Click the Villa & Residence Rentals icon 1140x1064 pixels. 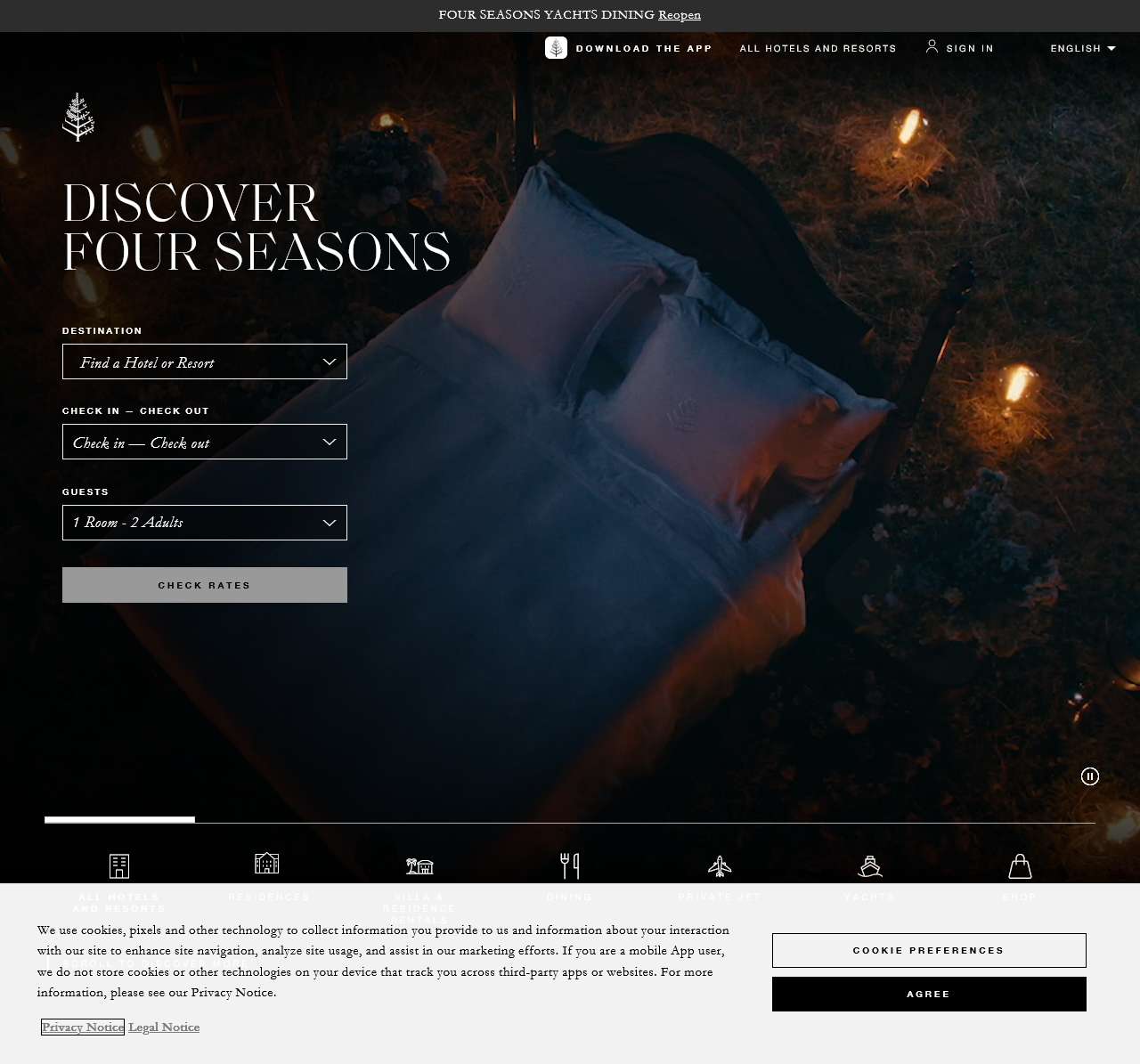419,864
